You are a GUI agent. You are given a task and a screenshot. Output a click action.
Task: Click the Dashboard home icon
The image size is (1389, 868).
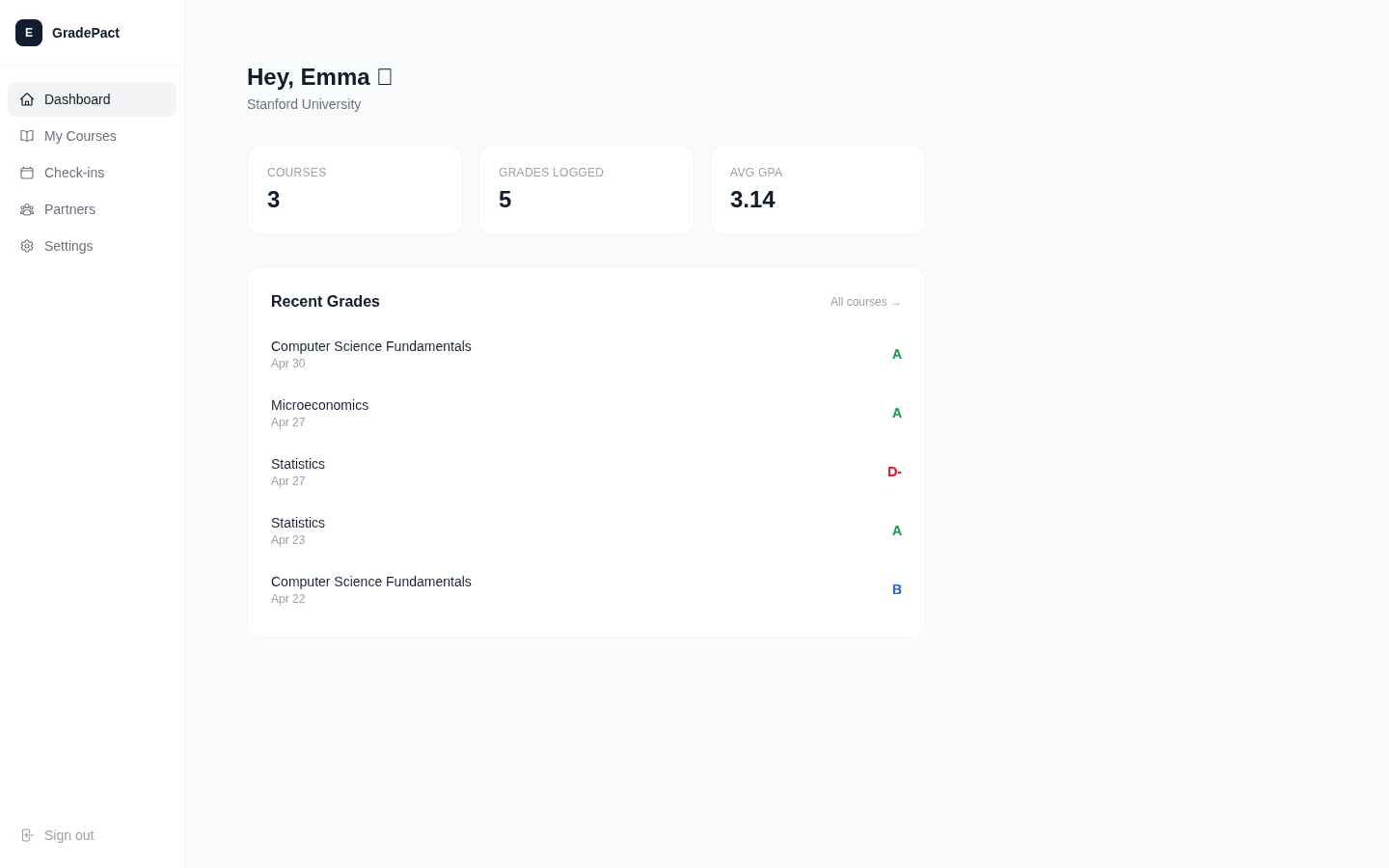(27, 99)
